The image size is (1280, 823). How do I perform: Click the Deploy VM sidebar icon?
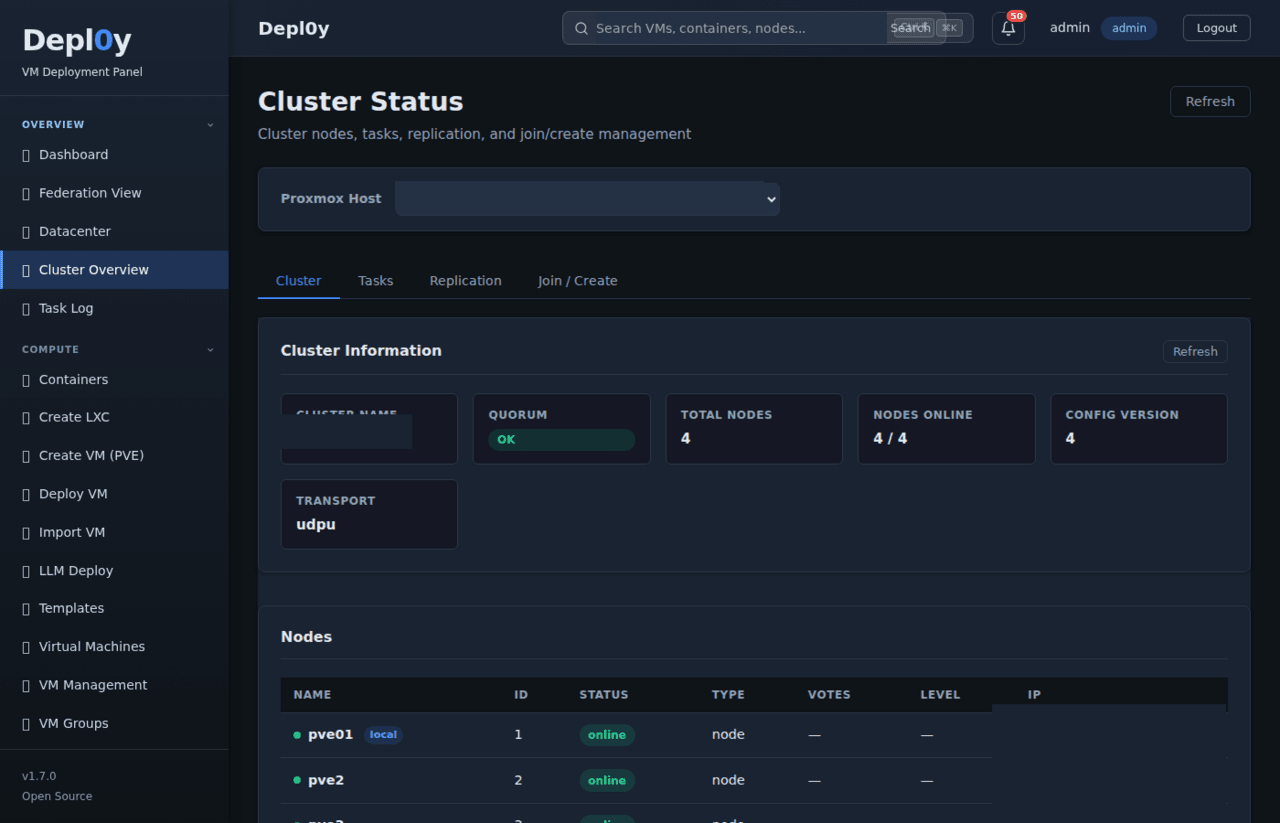(x=26, y=495)
